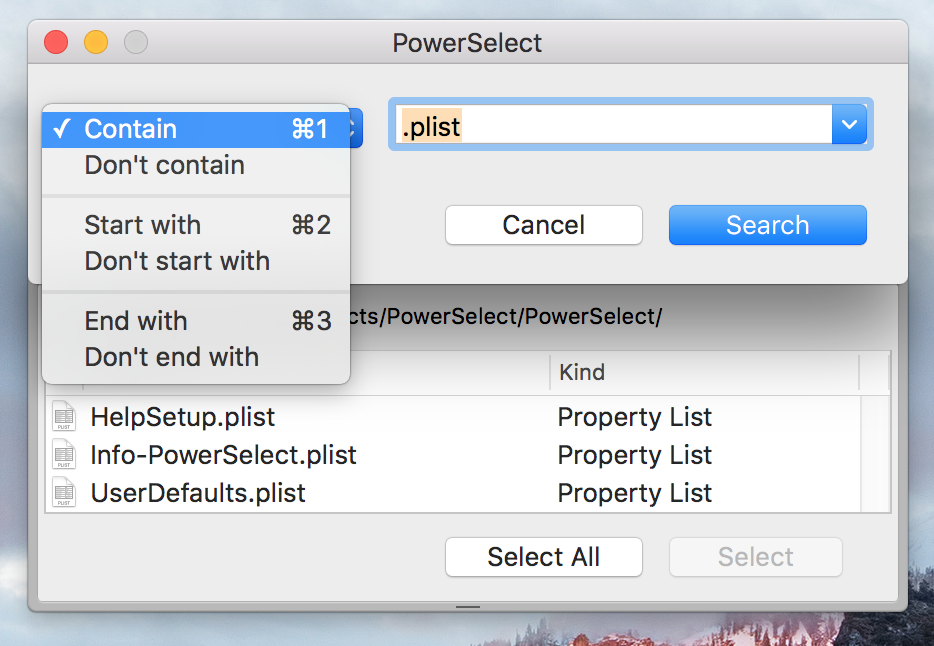Open the search text history dropdown arrow
Viewport: 934px width, 646px height.
(x=849, y=125)
